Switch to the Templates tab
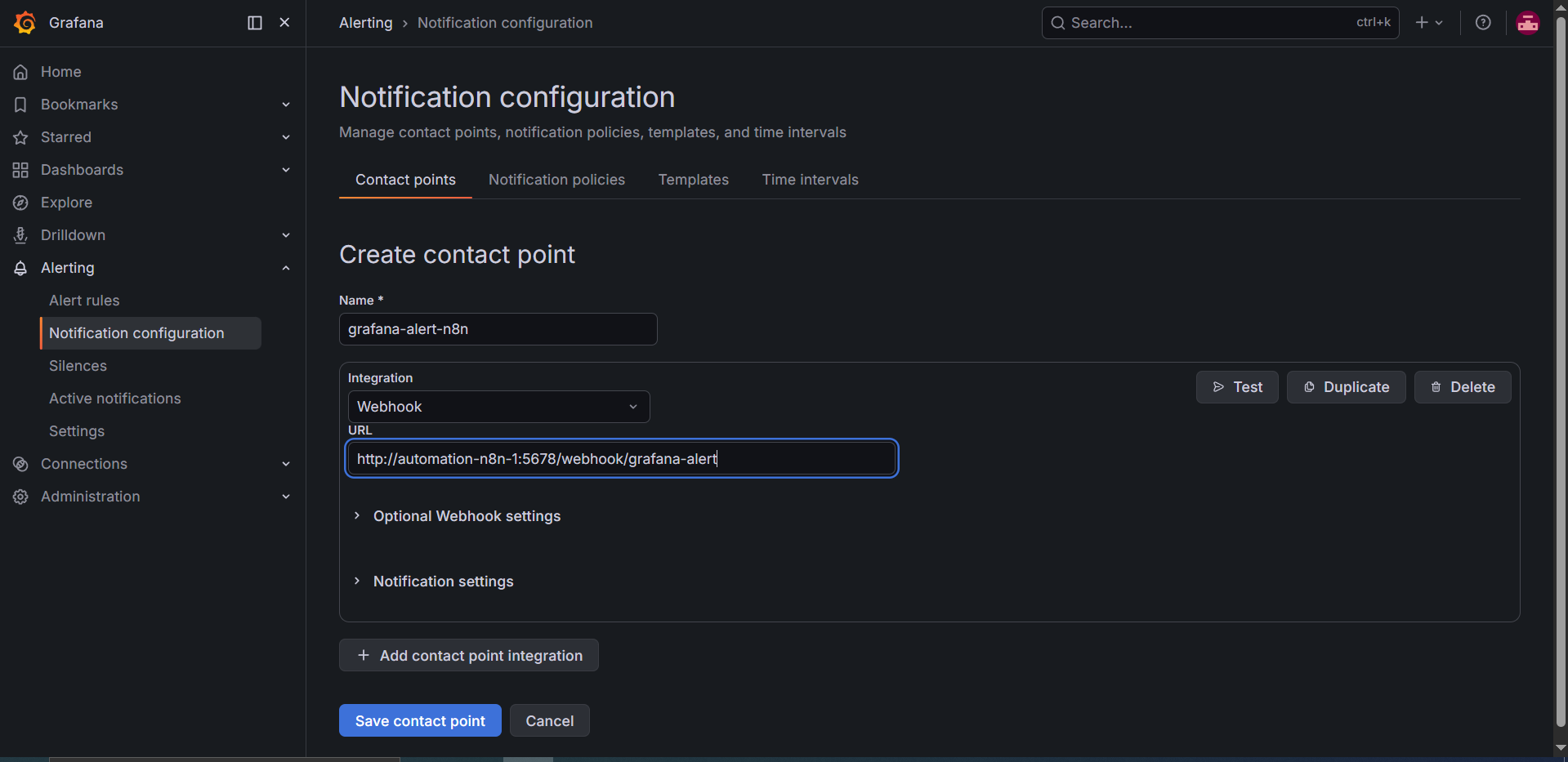1568x762 pixels. coord(693,180)
